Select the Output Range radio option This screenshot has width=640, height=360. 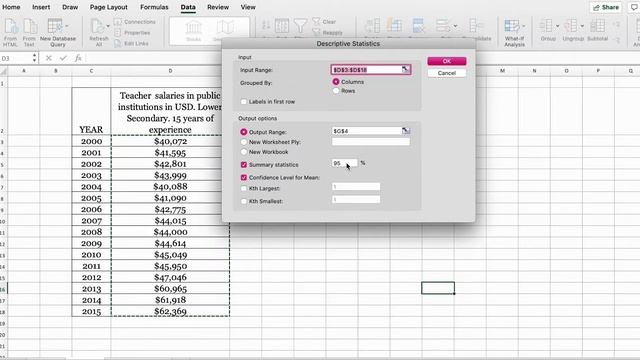coord(244,132)
